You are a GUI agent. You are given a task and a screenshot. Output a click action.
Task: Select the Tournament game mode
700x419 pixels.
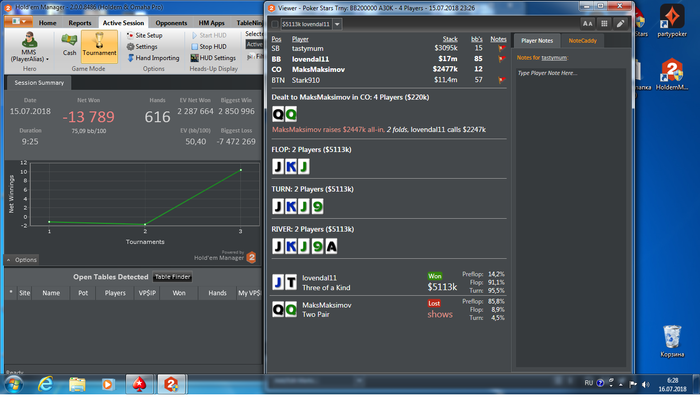tap(99, 45)
